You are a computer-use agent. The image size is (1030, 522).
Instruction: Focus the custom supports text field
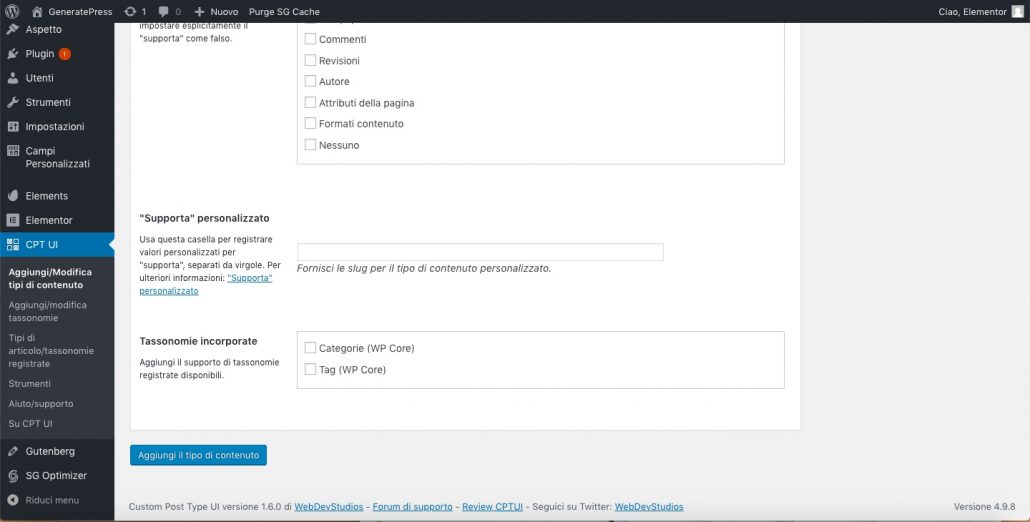(x=480, y=252)
